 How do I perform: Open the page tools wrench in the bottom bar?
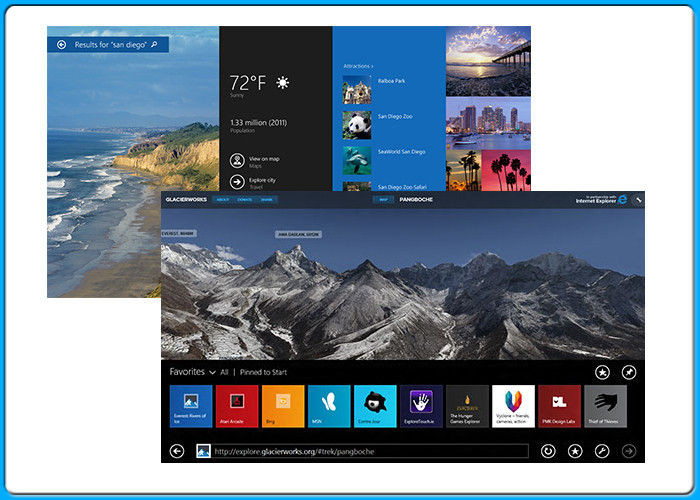602,451
